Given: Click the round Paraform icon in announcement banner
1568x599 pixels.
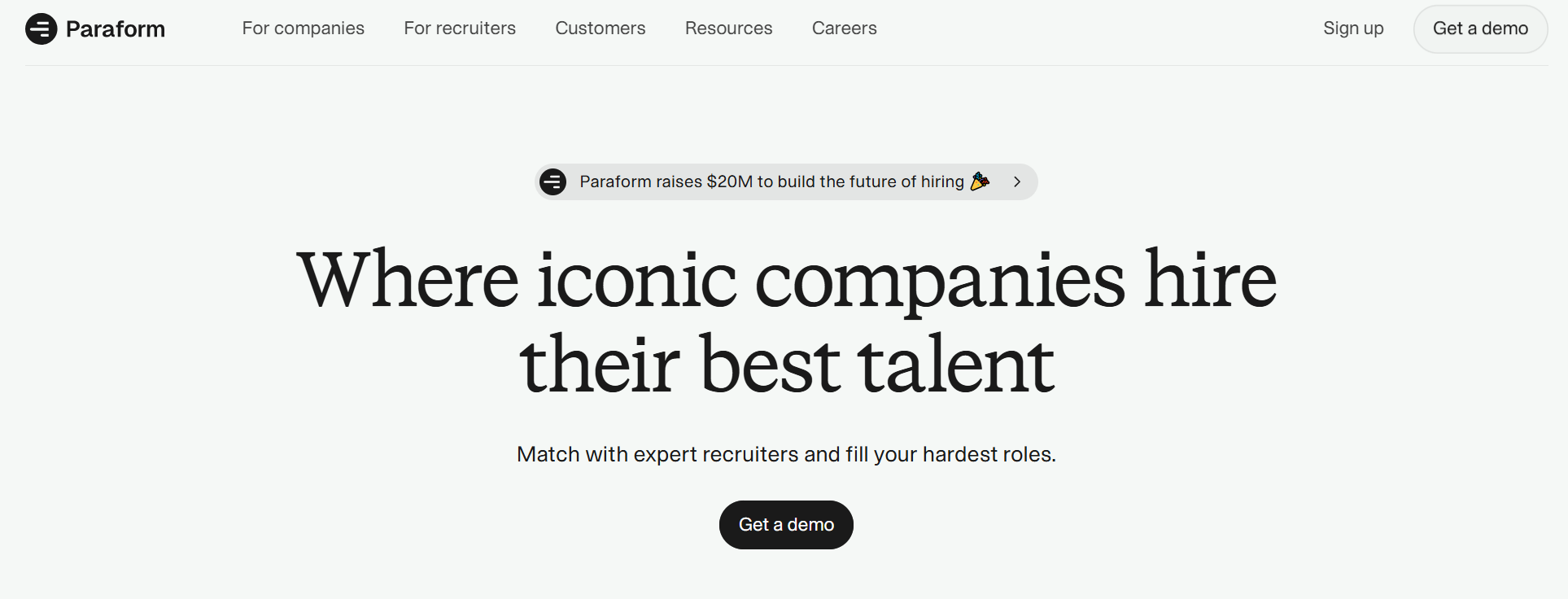Looking at the screenshot, I should (x=553, y=181).
